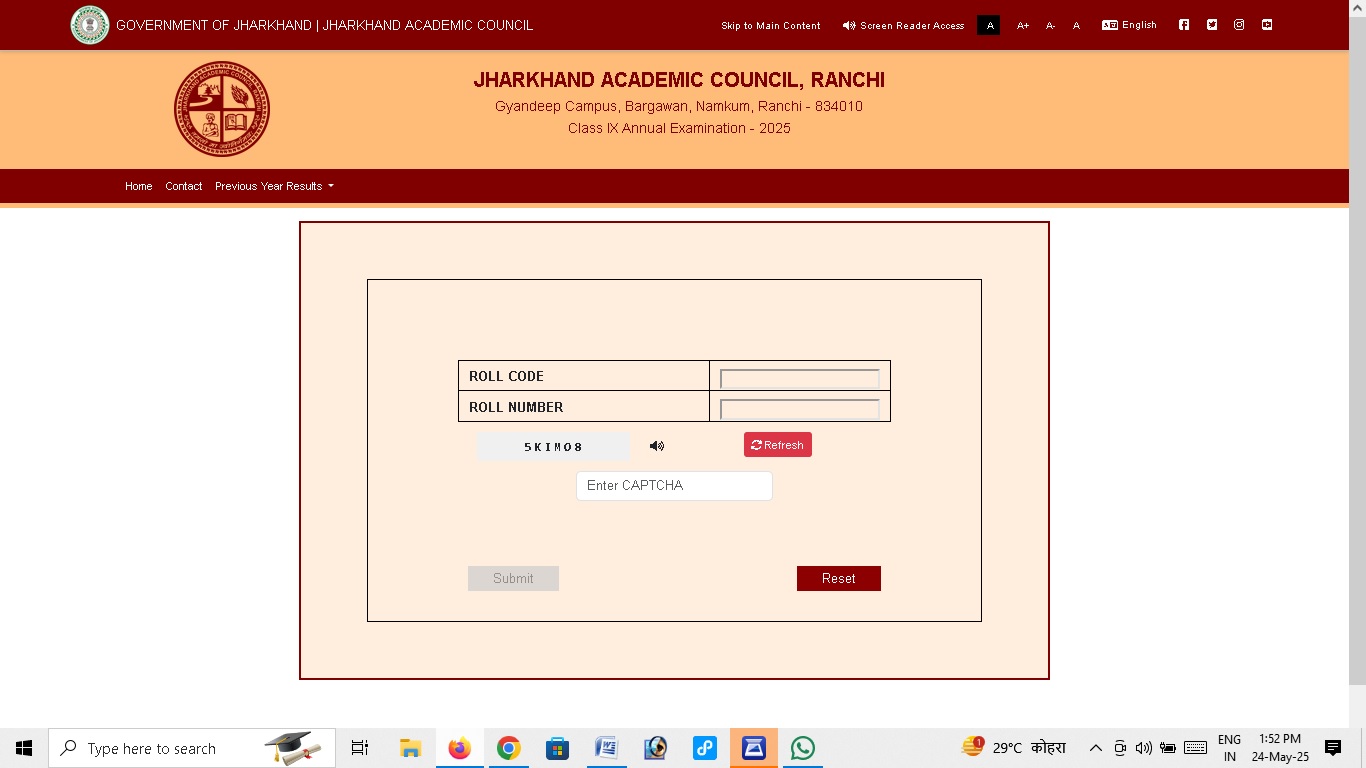This screenshot has width=1366, height=768.
Task: Click the Enter CAPTCHA text box
Action: tap(674, 486)
